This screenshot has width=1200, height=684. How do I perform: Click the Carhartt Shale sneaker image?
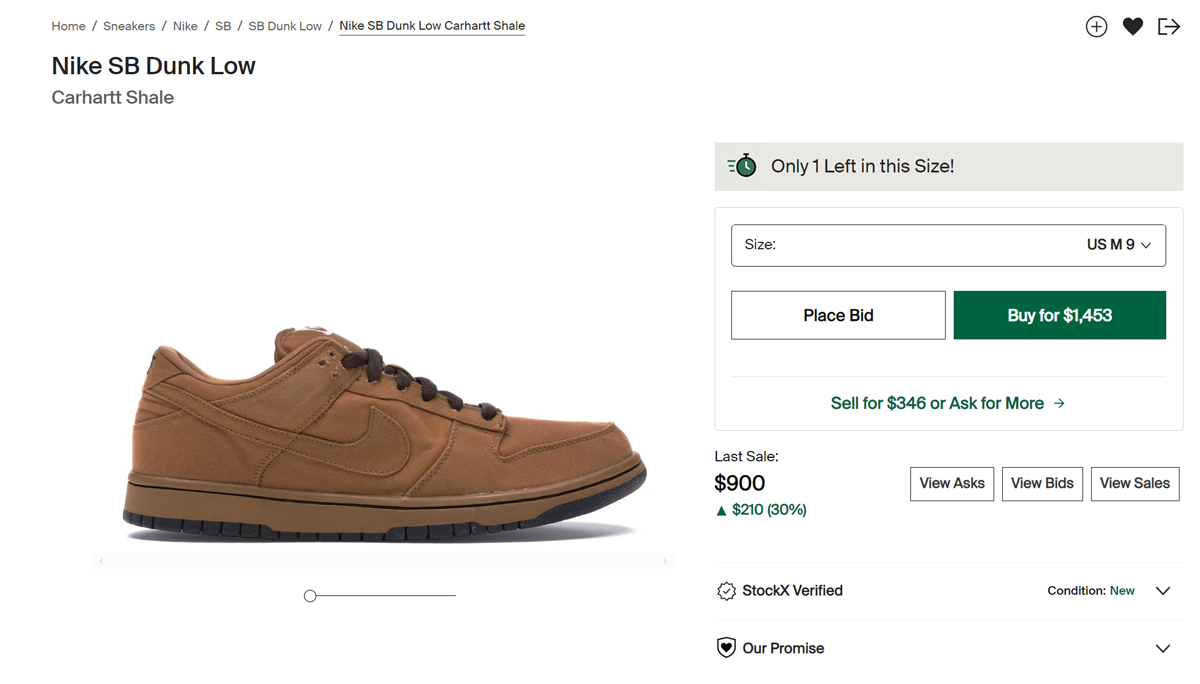[x=385, y=430]
